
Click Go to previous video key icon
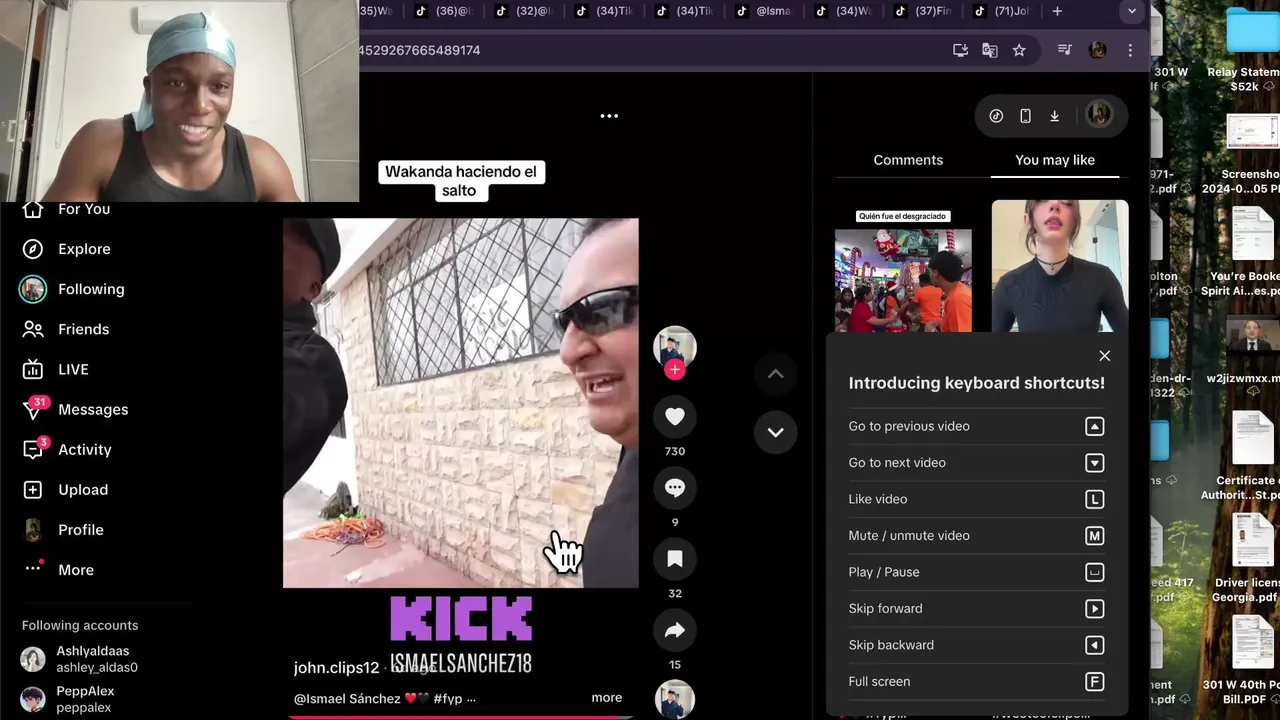coord(1095,426)
